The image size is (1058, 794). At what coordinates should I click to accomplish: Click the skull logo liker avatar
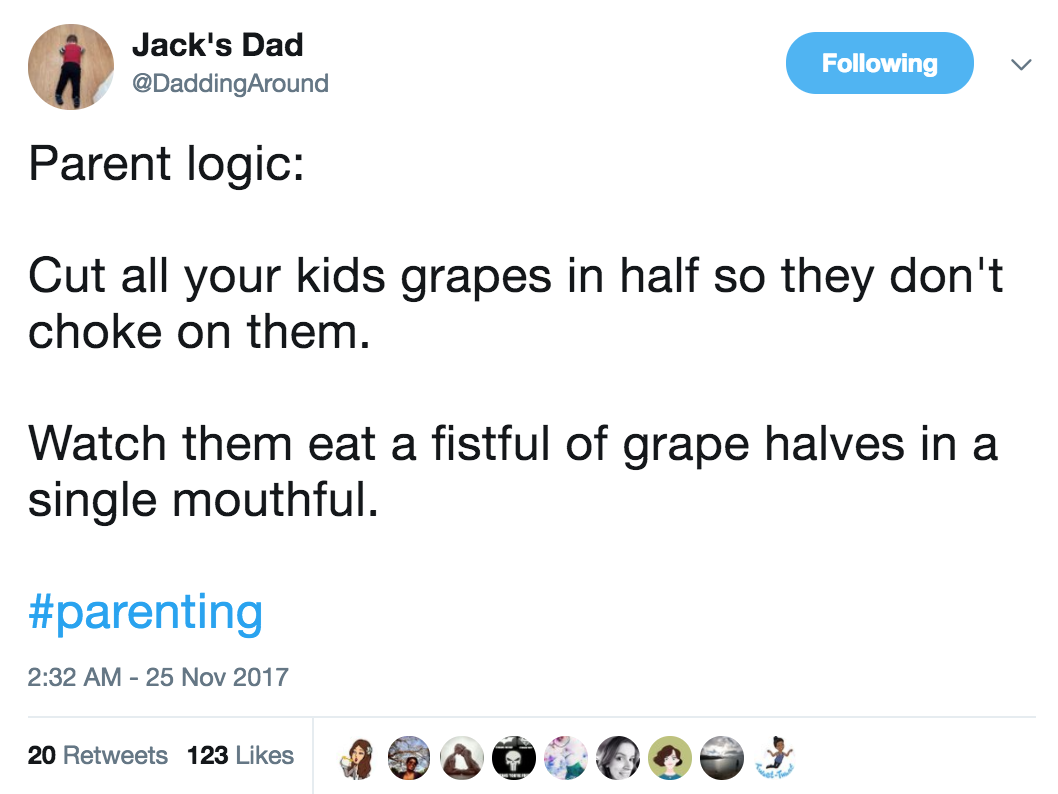tap(513, 758)
